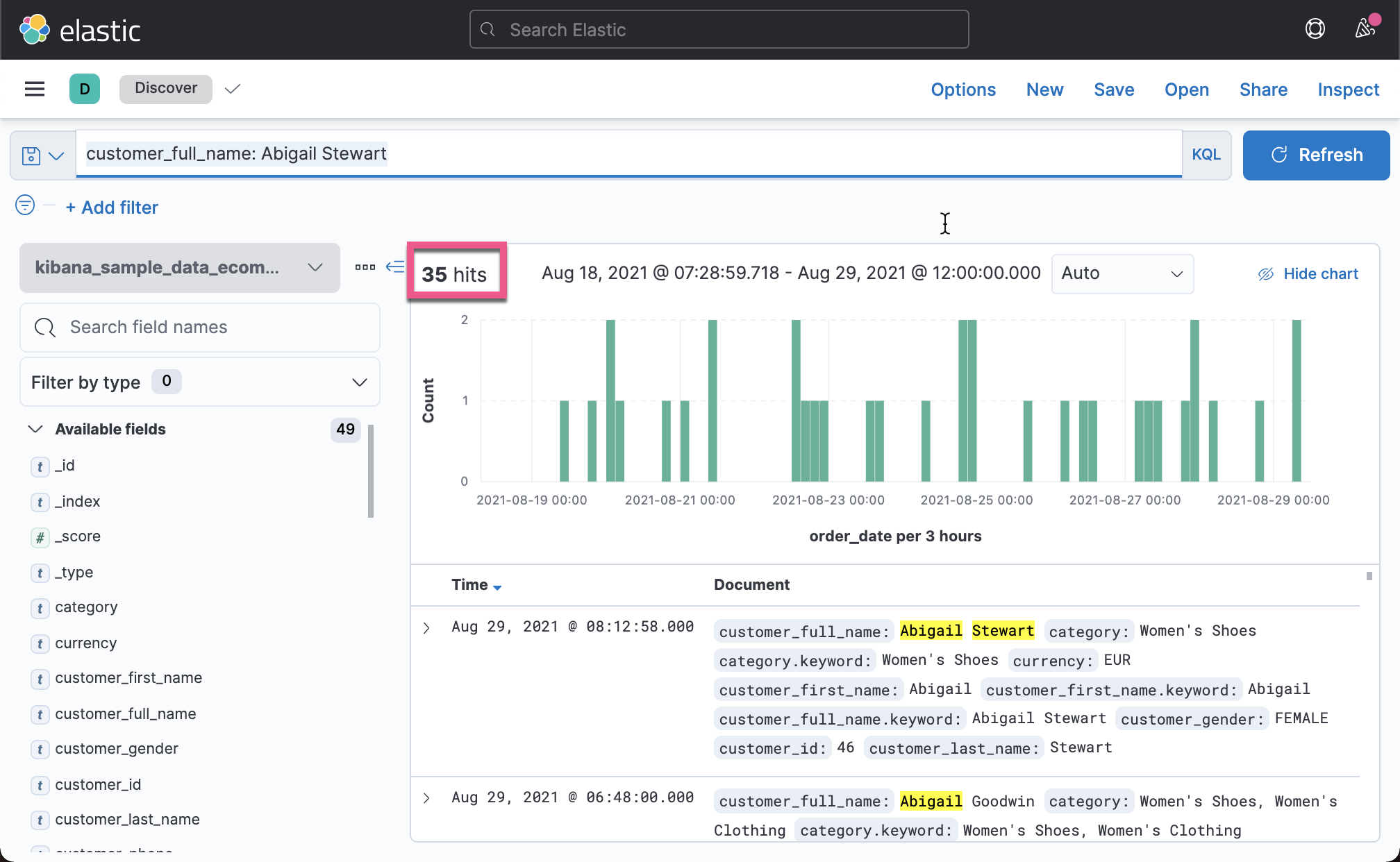Viewport: 1400px width, 862px height.
Task: Open index pattern options dots icon
Action: pos(365,267)
